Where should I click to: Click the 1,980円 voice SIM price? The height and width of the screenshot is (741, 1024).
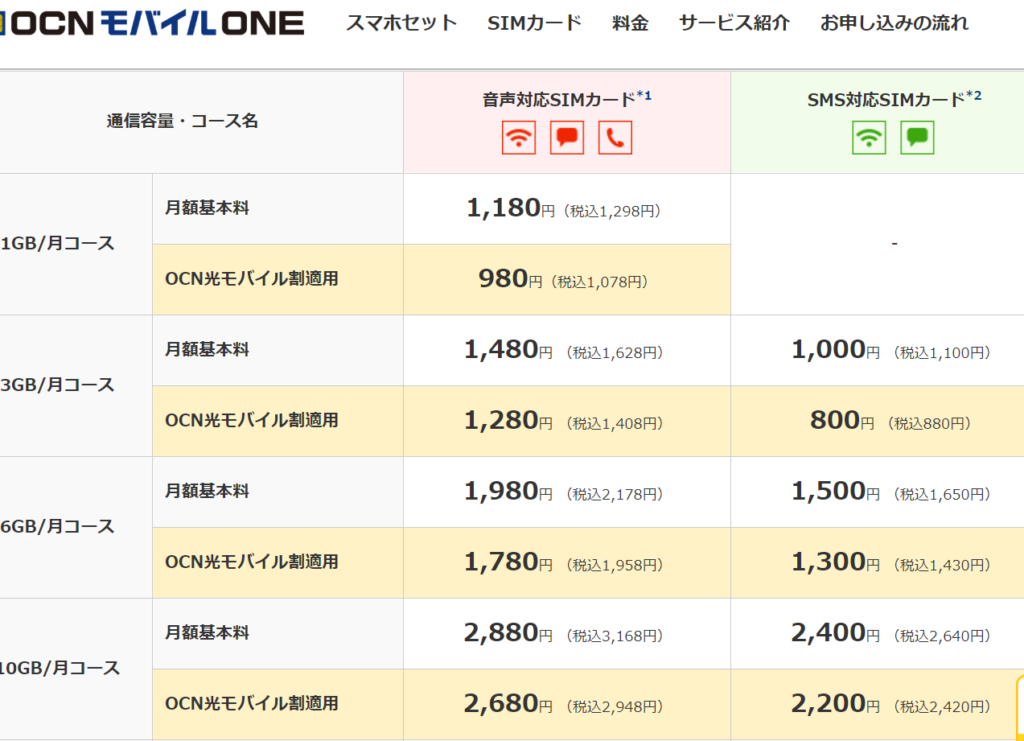(x=564, y=492)
